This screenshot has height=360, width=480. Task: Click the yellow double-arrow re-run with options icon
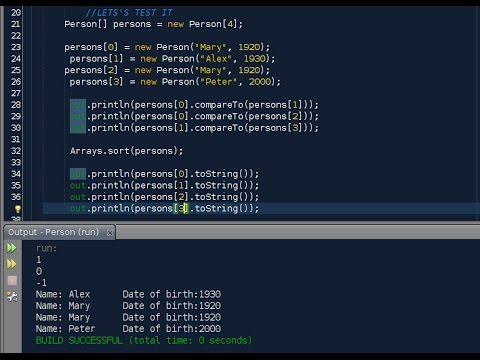coord(12,264)
